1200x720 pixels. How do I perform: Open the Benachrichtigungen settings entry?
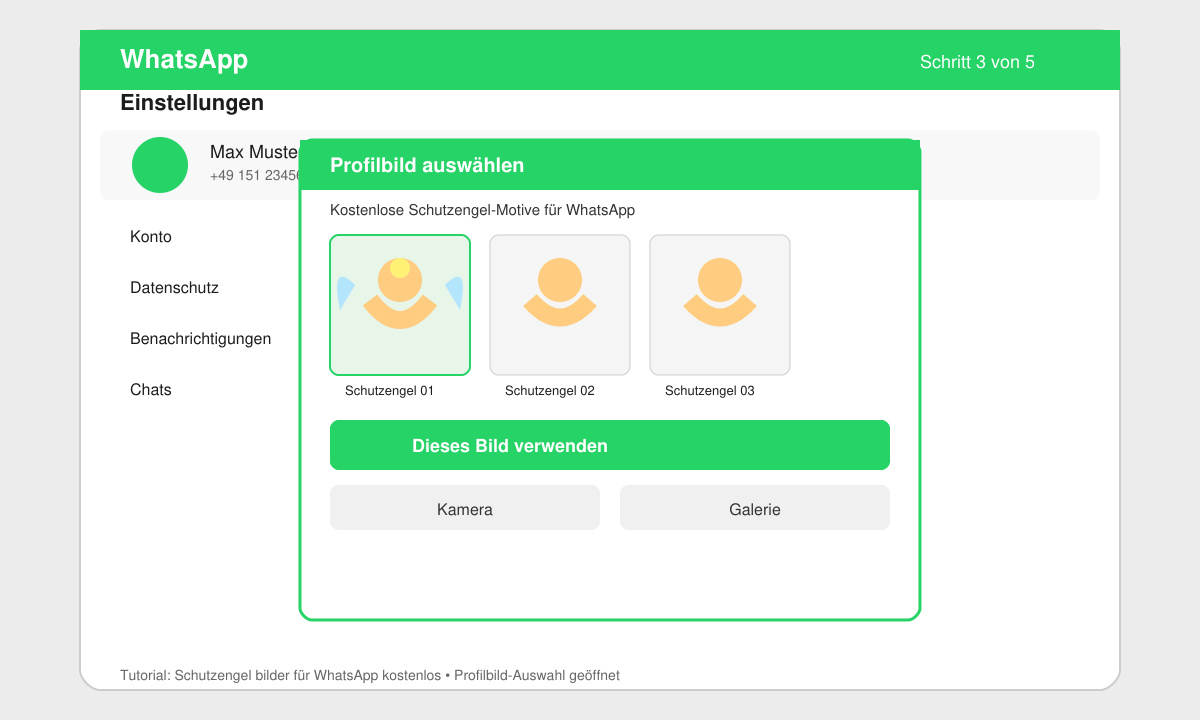[x=200, y=339]
